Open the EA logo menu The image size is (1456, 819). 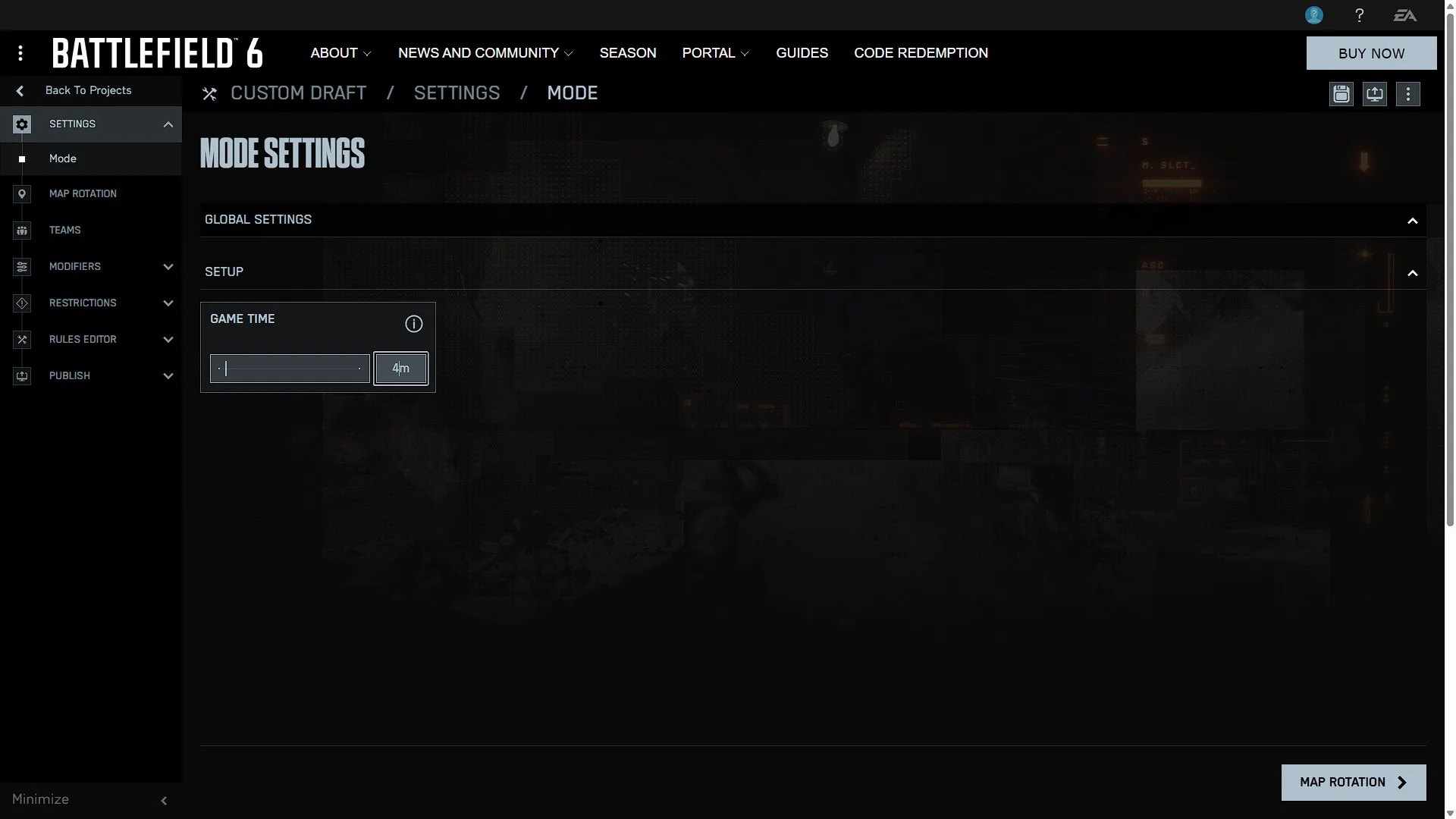(x=1404, y=15)
